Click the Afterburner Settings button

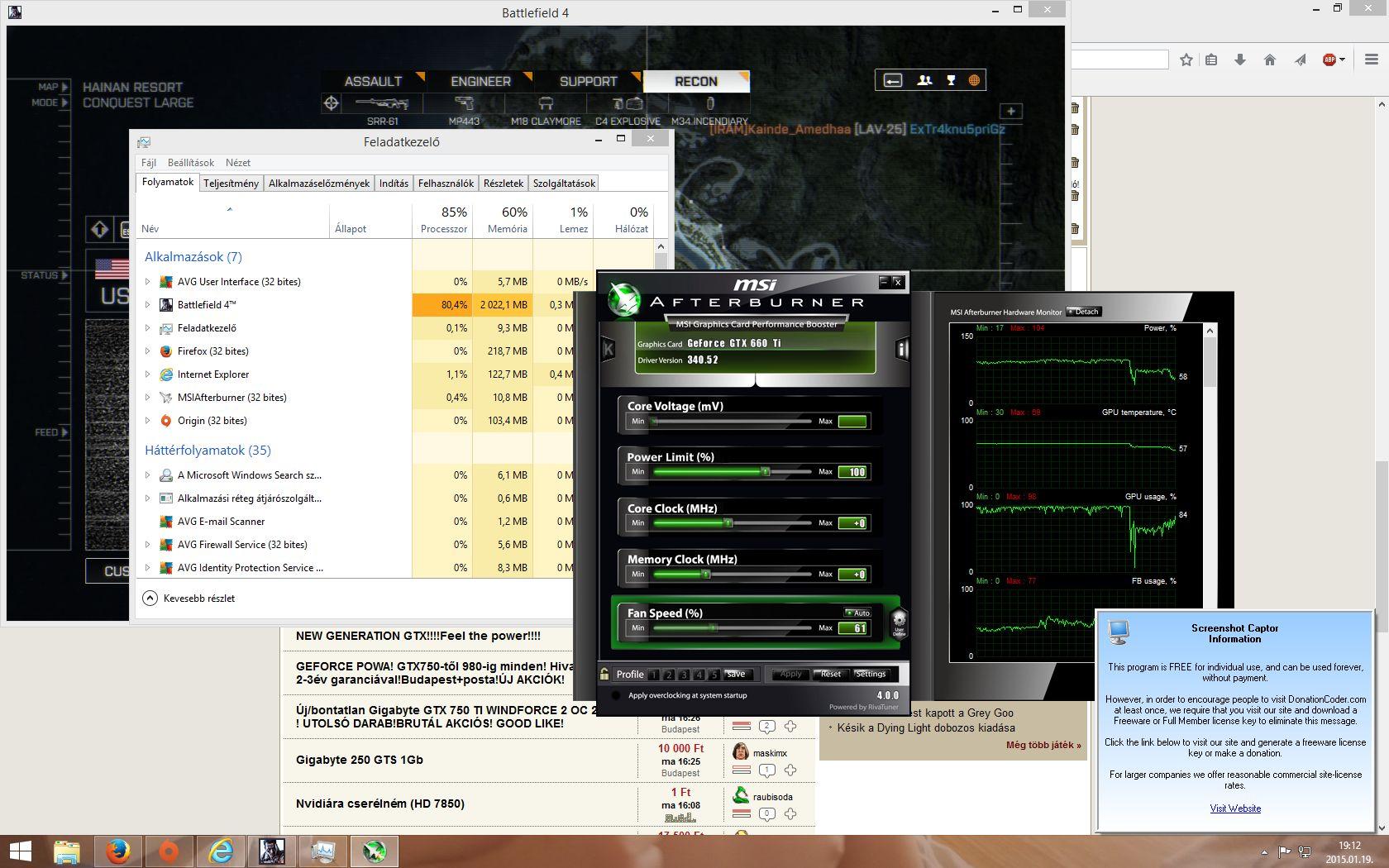[871, 675]
